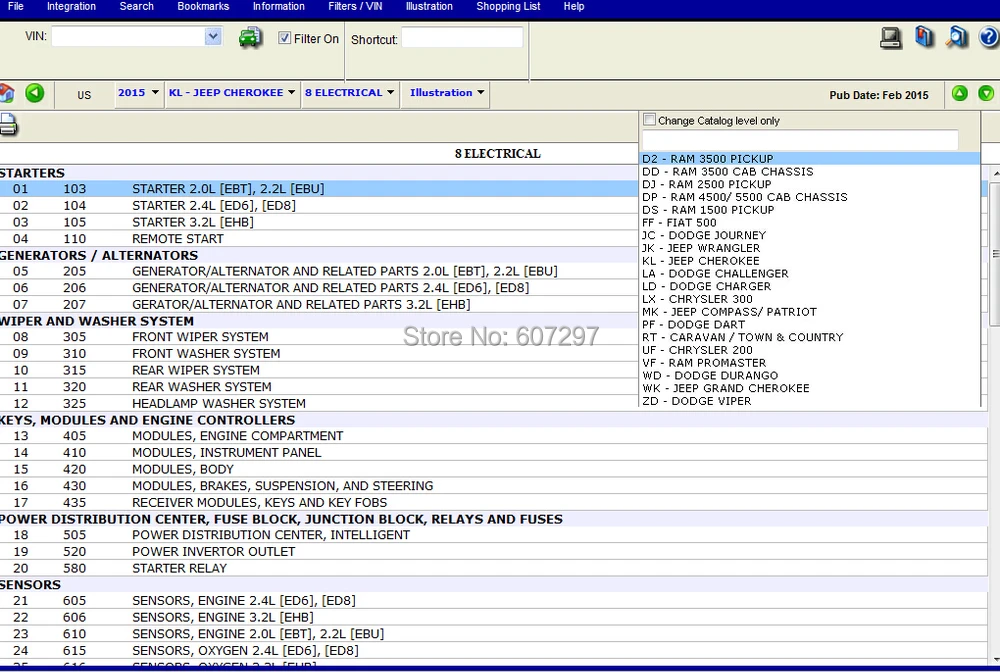Select FF - FIAT 500
The image size is (1000, 672).
[x=809, y=223]
